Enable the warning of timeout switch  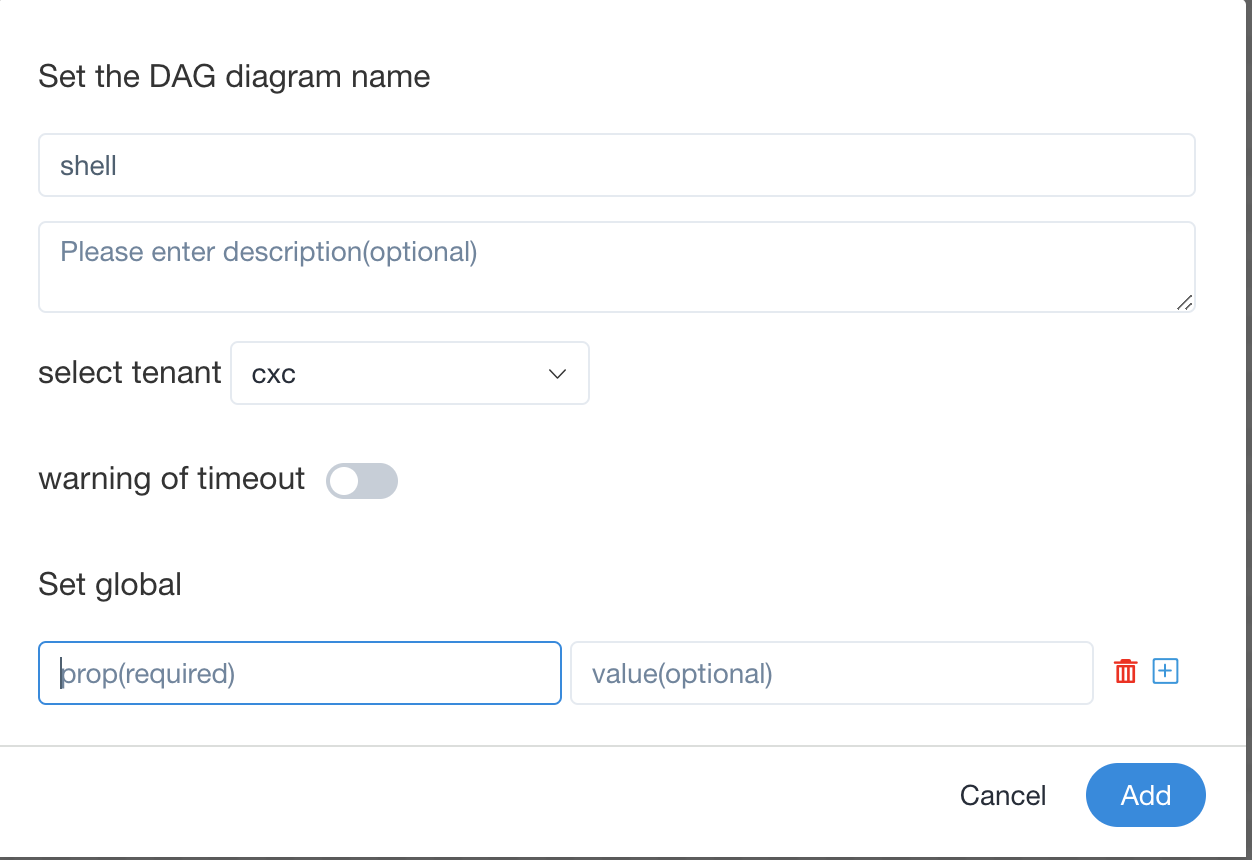pyautogui.click(x=362, y=481)
